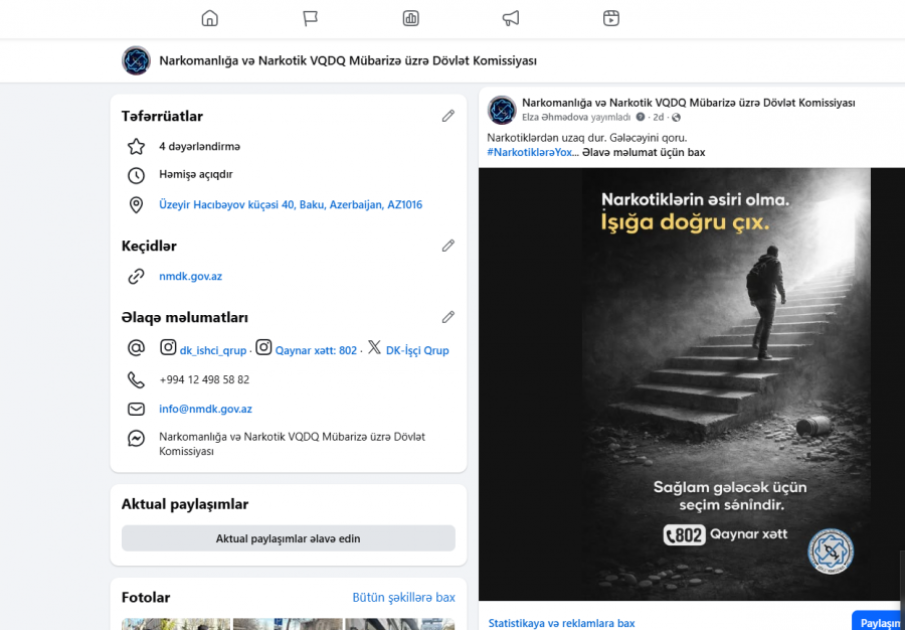Click the Pages flag icon
Viewport: 905px width, 630px height.
point(310,18)
